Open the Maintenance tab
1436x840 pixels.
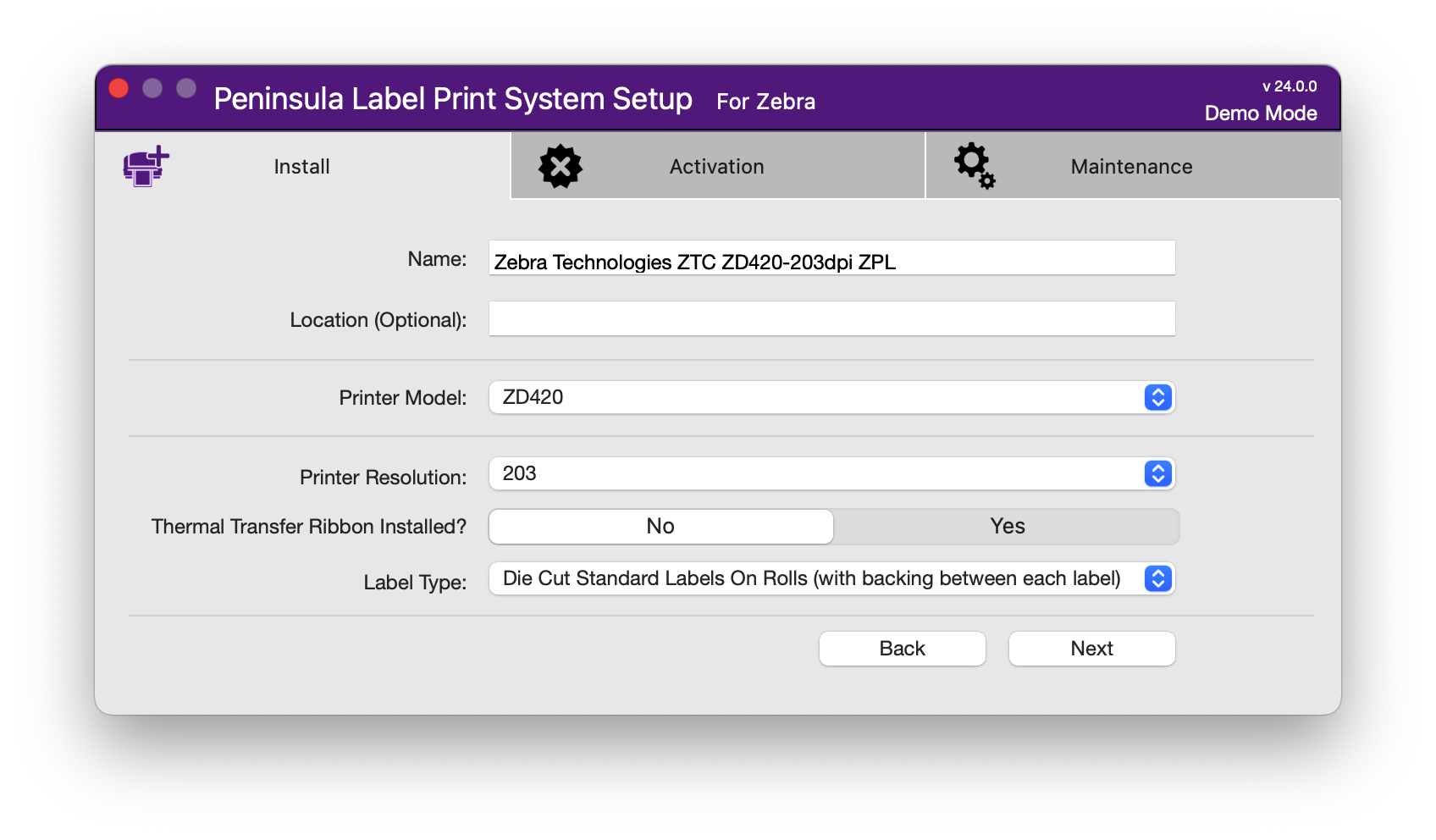[1133, 166]
